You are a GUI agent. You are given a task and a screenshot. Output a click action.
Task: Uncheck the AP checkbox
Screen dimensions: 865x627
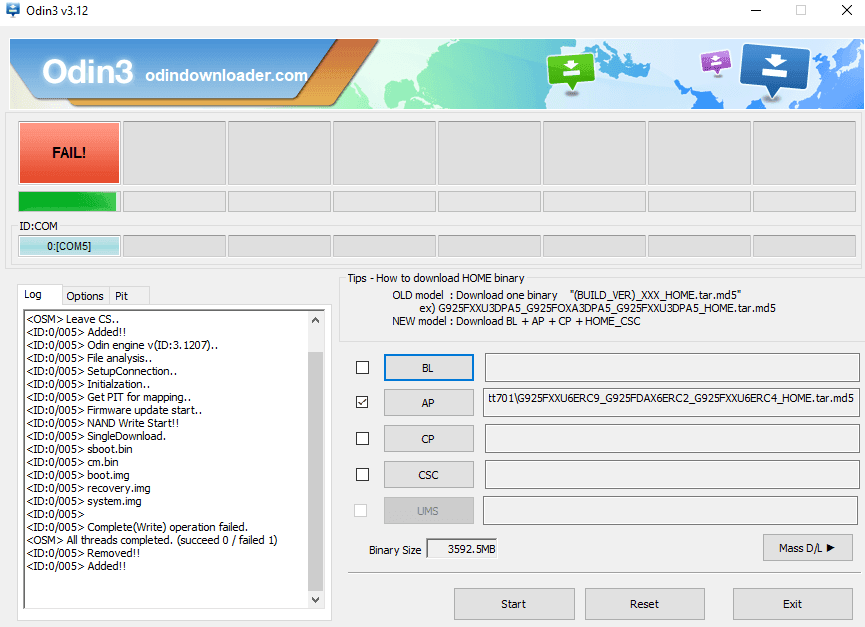pos(362,403)
